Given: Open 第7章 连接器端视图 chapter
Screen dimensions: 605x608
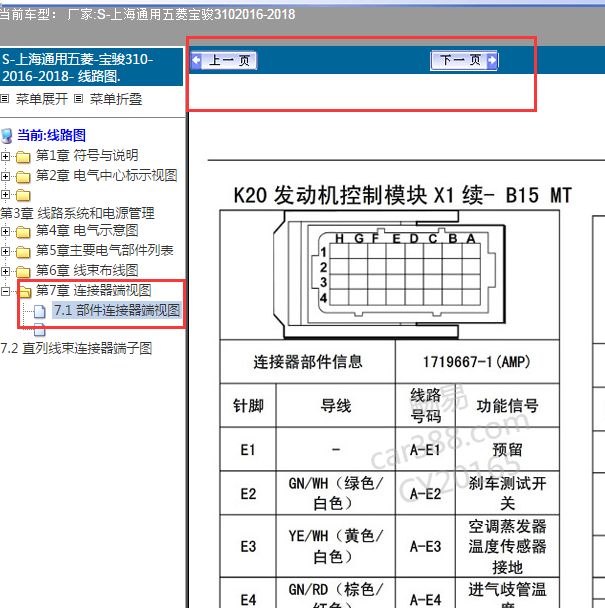Looking at the screenshot, I should (x=93, y=290).
